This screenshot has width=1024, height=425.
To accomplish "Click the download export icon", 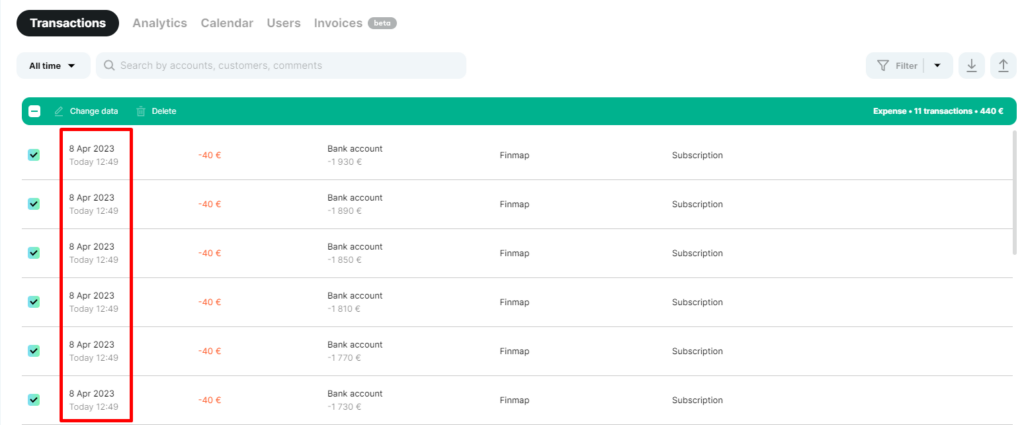I will [972, 66].
